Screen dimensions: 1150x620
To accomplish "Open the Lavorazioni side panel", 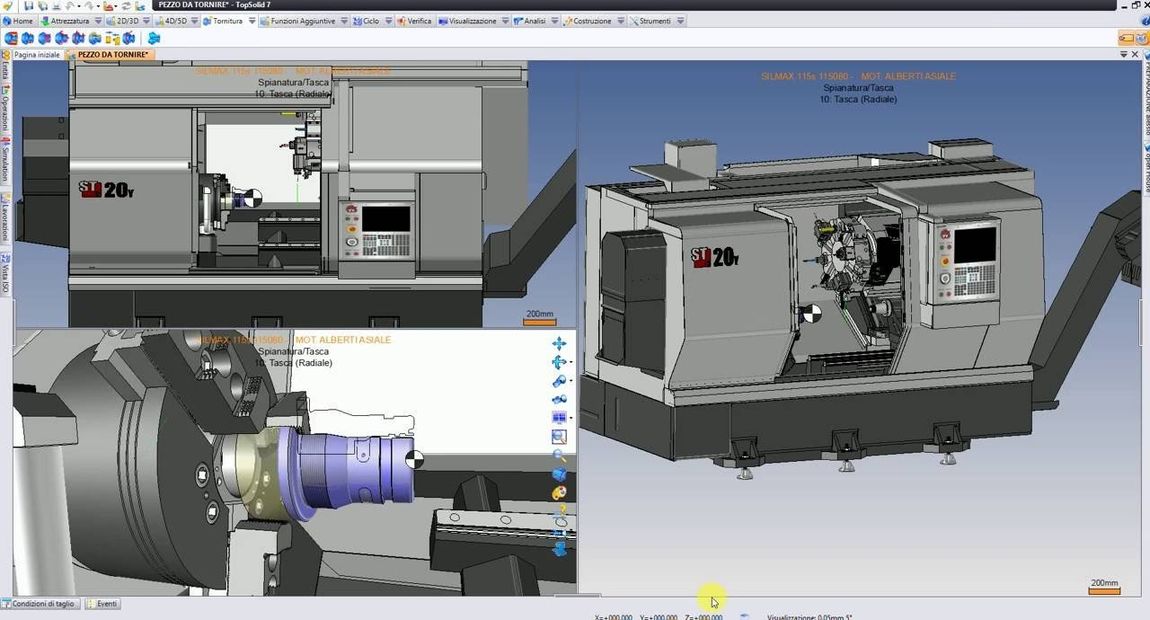I will [5, 218].
